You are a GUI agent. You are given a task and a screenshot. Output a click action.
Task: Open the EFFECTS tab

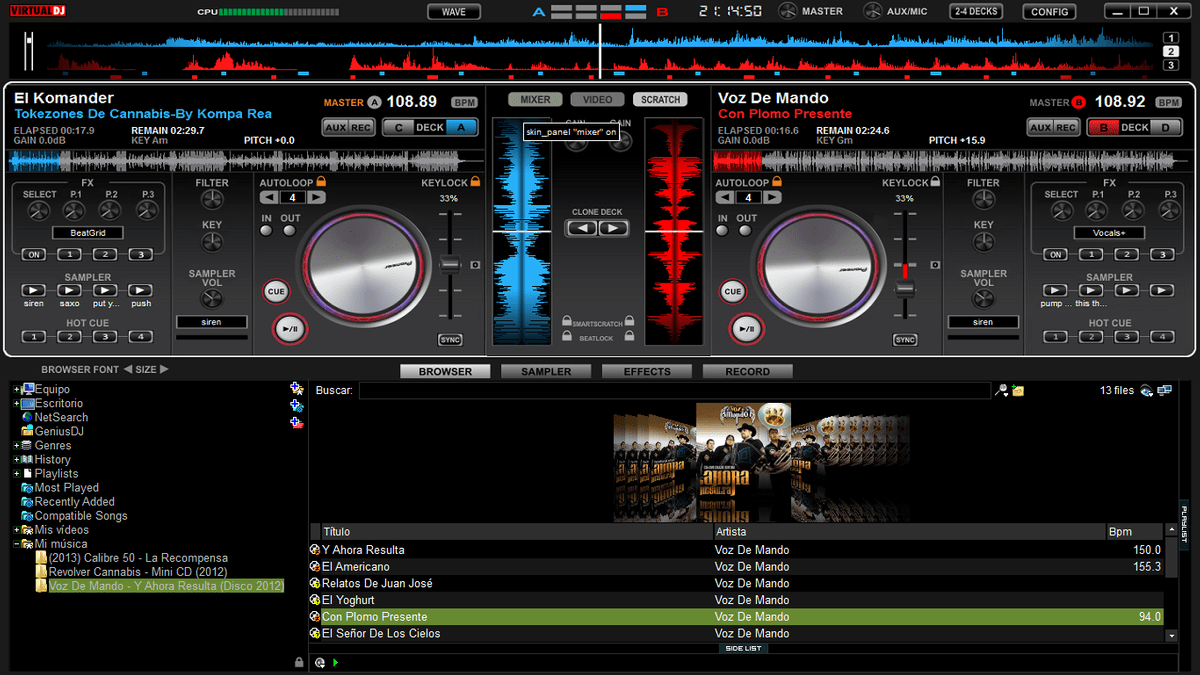tap(647, 371)
